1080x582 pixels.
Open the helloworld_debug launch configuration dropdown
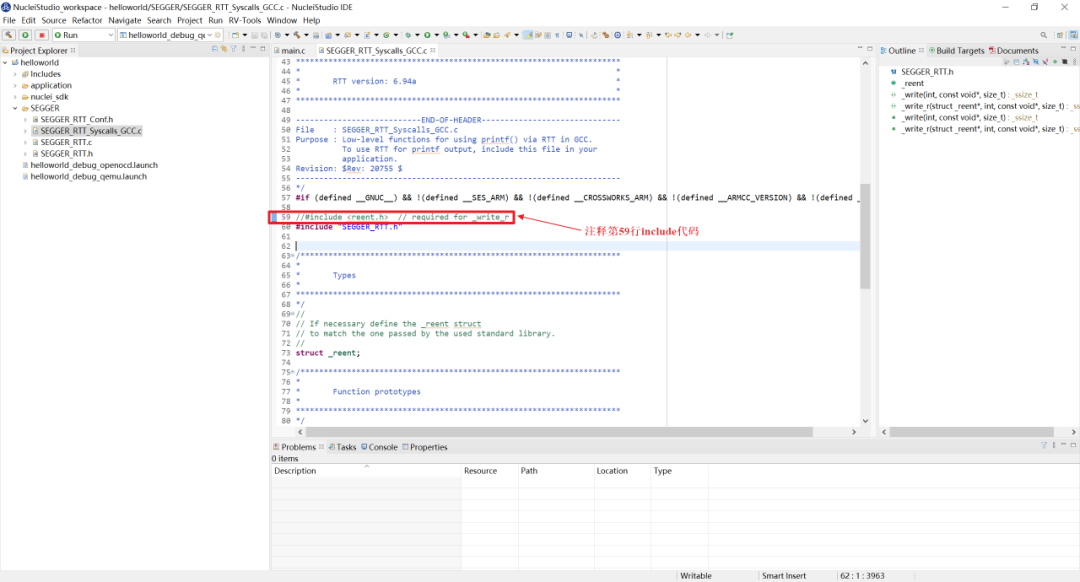coord(209,35)
